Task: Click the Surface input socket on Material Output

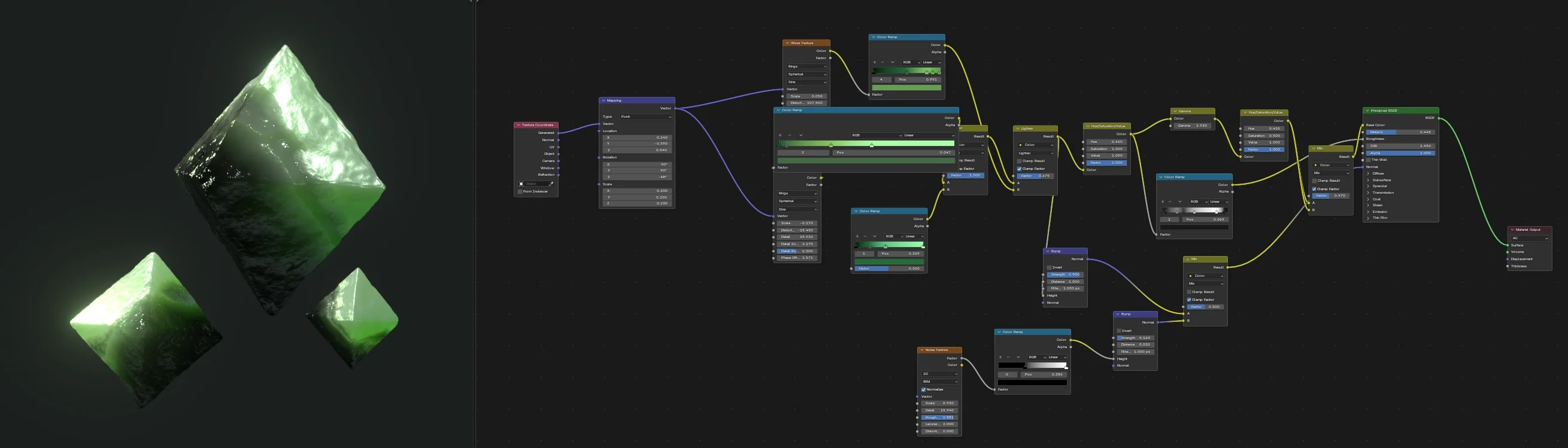Action: tap(1507, 245)
